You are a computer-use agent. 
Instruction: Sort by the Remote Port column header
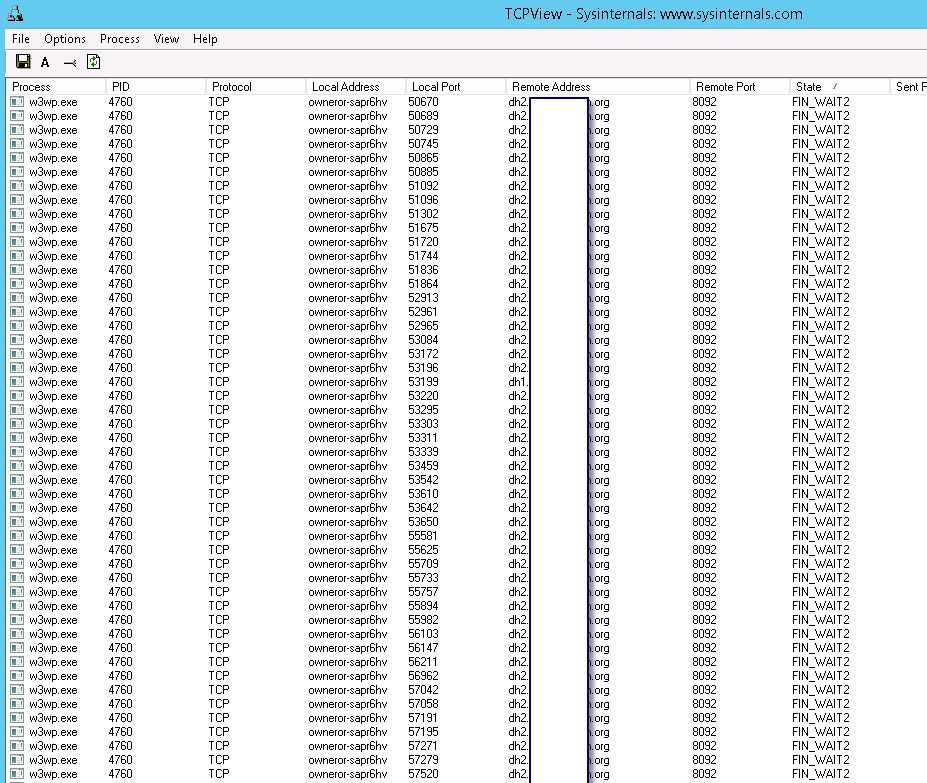(x=739, y=87)
